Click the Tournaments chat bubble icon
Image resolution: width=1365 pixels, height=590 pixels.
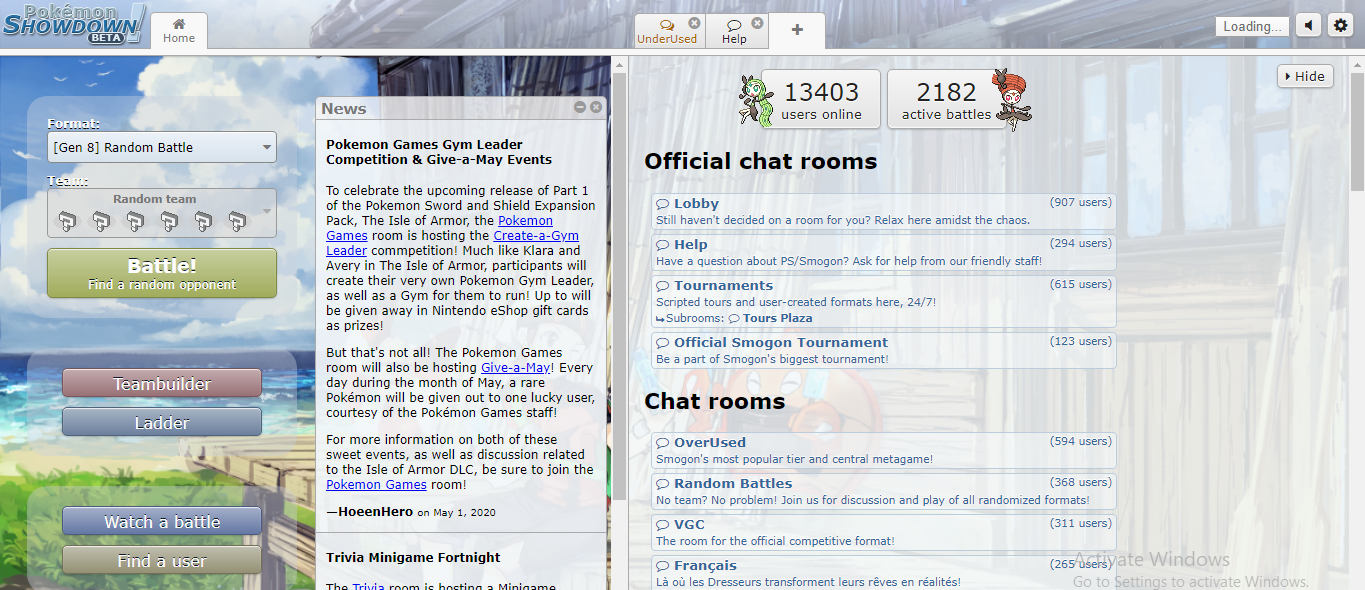pos(663,286)
